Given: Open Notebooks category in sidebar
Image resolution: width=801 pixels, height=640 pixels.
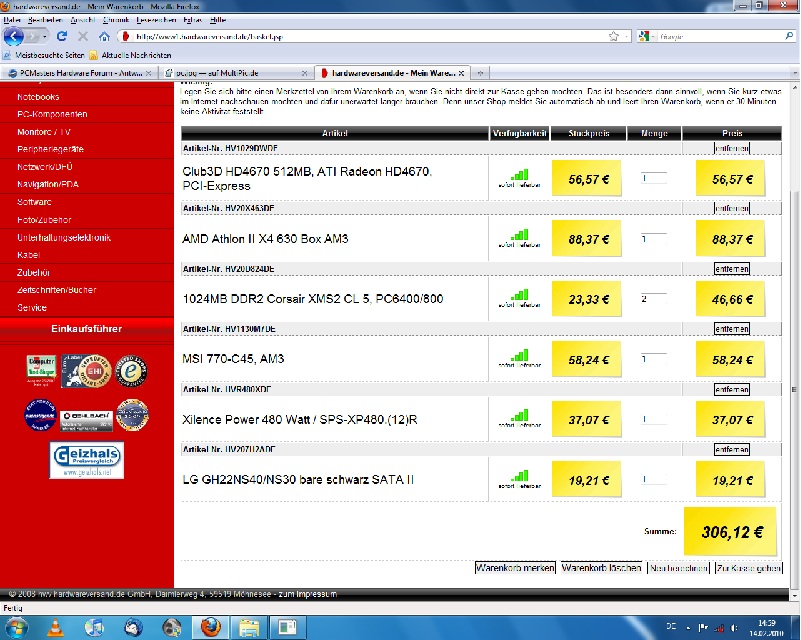Looking at the screenshot, I should point(38,97).
